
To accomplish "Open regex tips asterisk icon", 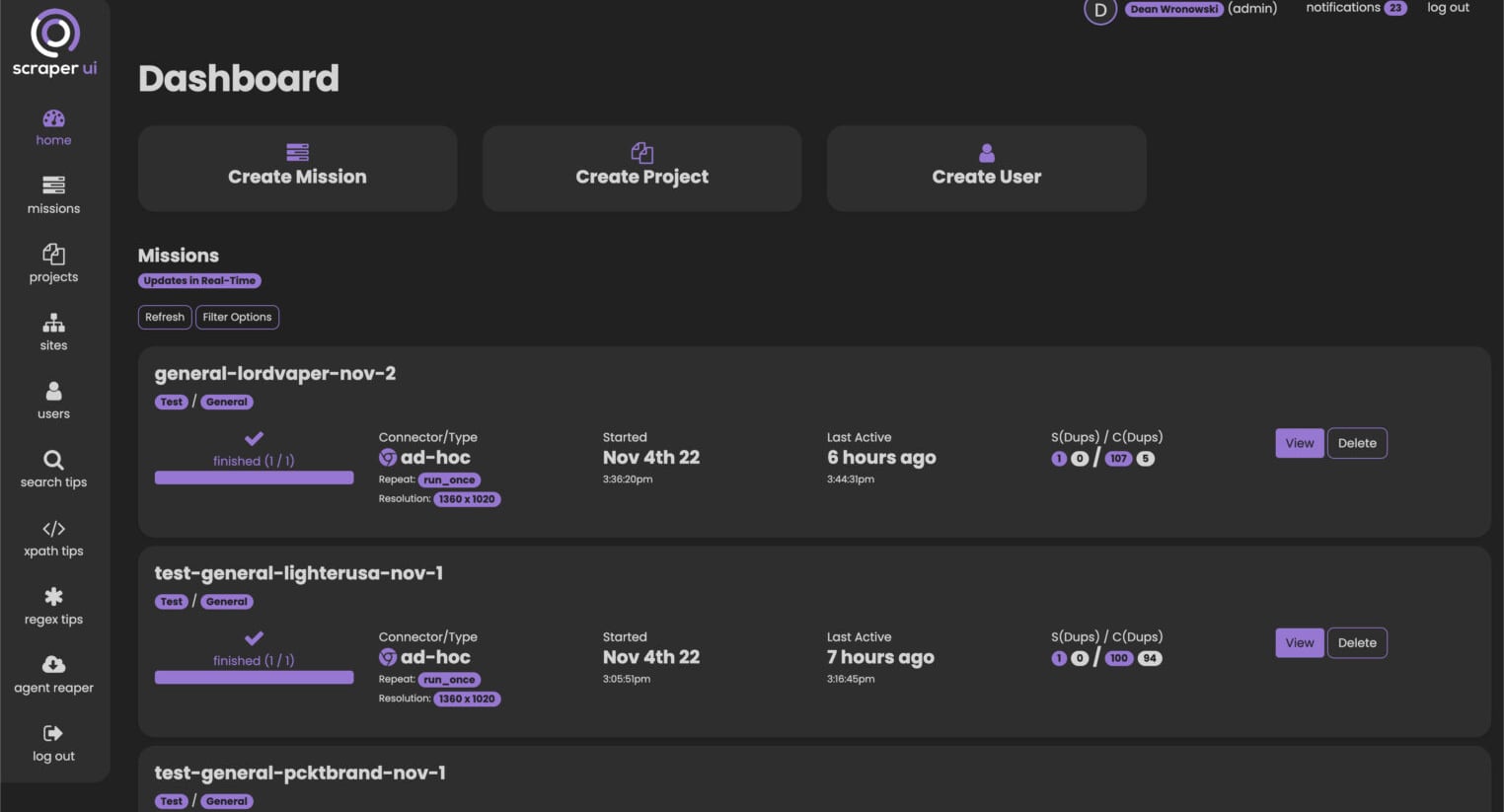I will (53, 596).
